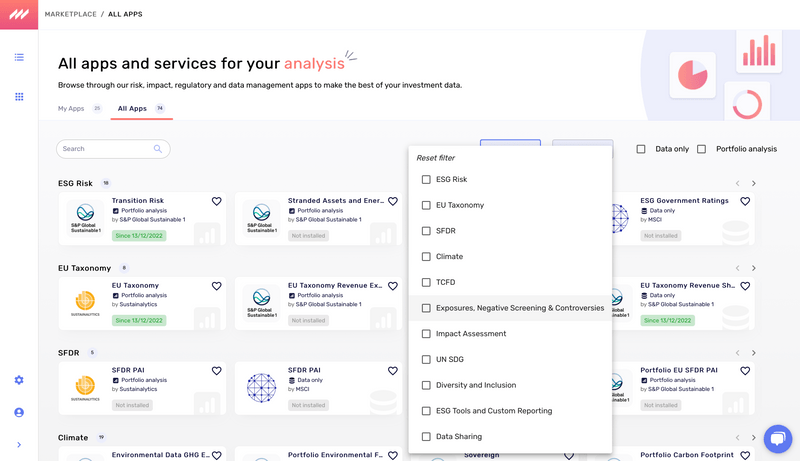The image size is (800, 461).
Task: Check the Climate filter option
Action: click(426, 257)
